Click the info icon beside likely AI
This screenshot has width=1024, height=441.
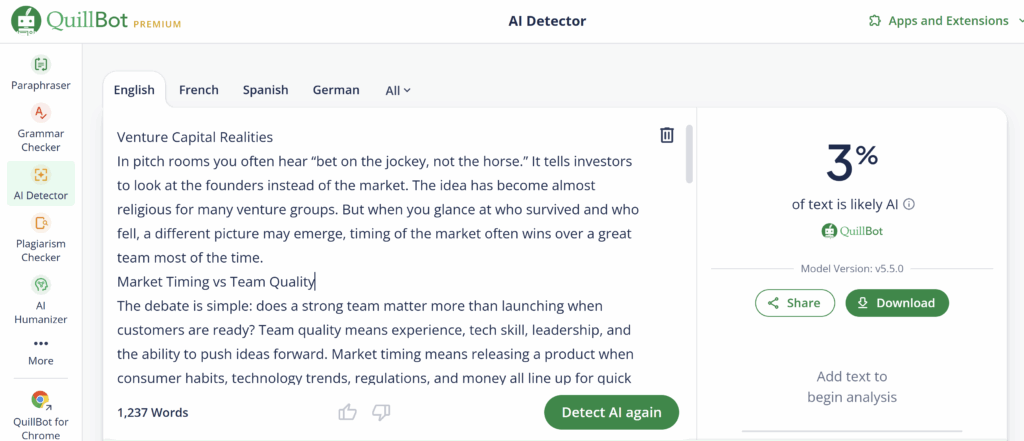point(909,204)
